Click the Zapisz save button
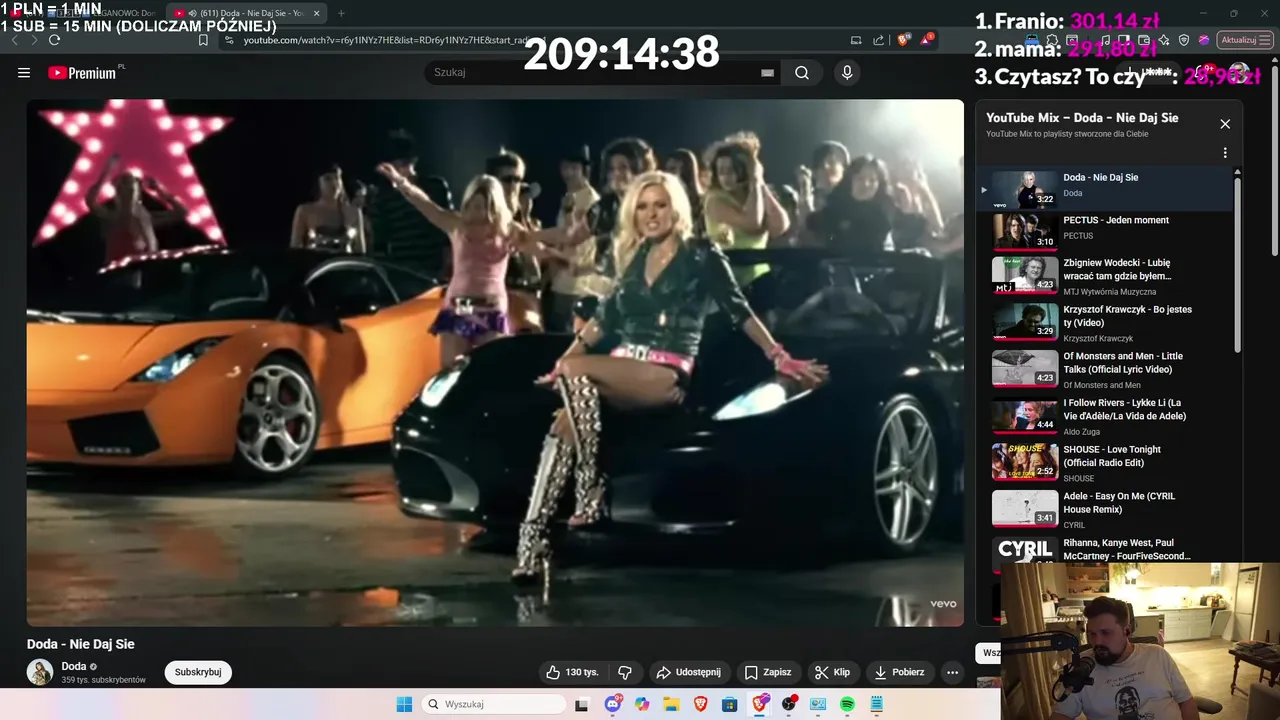This screenshot has width=1280, height=720. 767,672
